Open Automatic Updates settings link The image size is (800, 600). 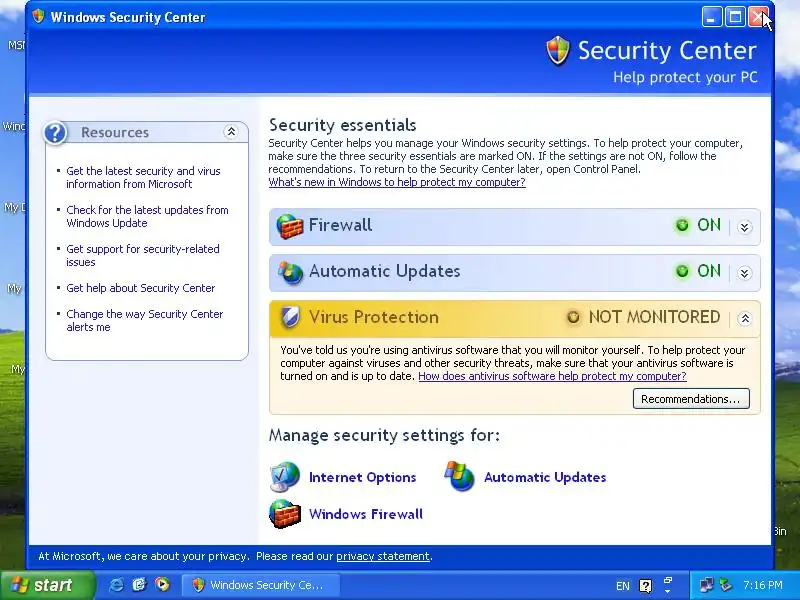(545, 477)
